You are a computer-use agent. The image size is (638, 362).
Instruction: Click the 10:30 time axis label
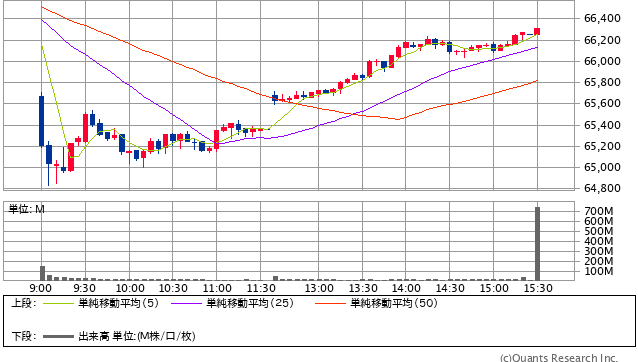point(173,288)
